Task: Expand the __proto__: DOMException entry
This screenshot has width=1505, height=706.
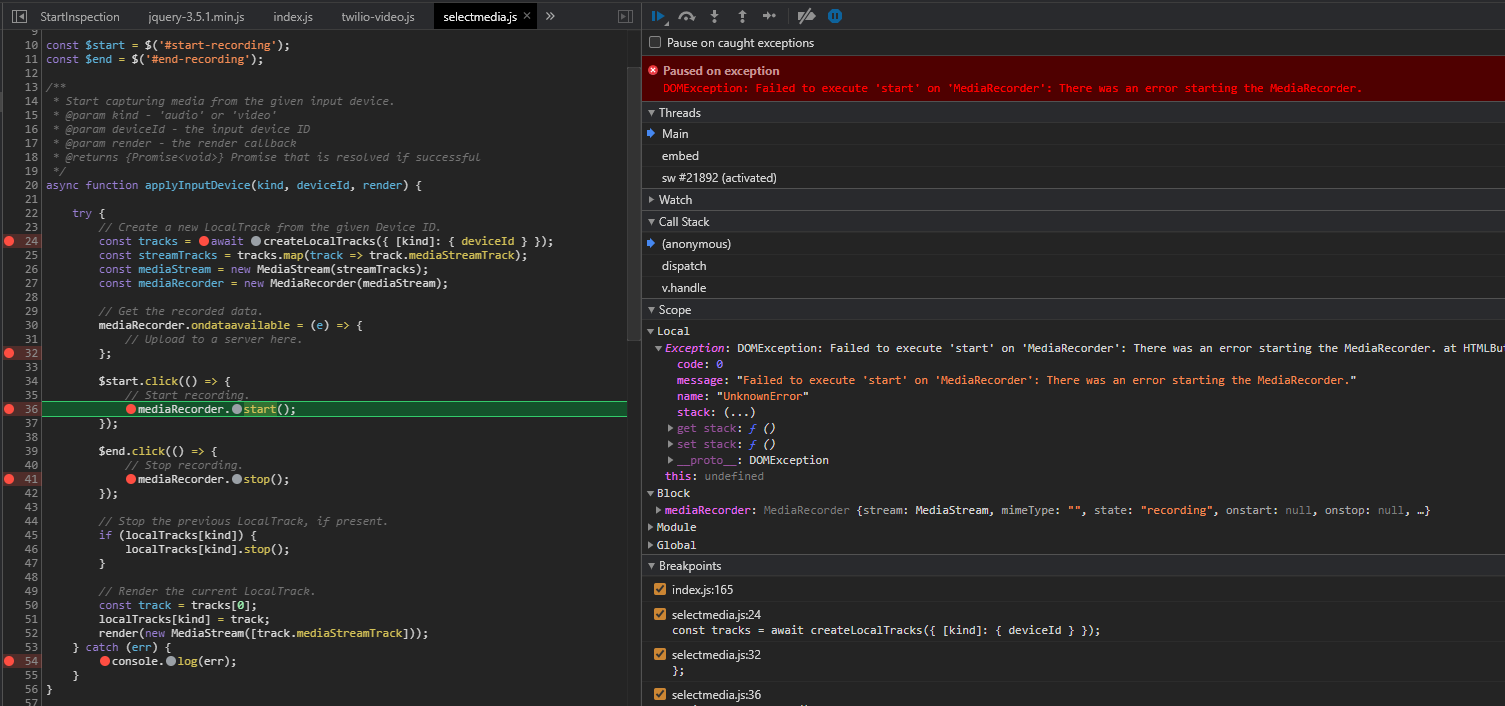Action: pyautogui.click(x=670, y=460)
